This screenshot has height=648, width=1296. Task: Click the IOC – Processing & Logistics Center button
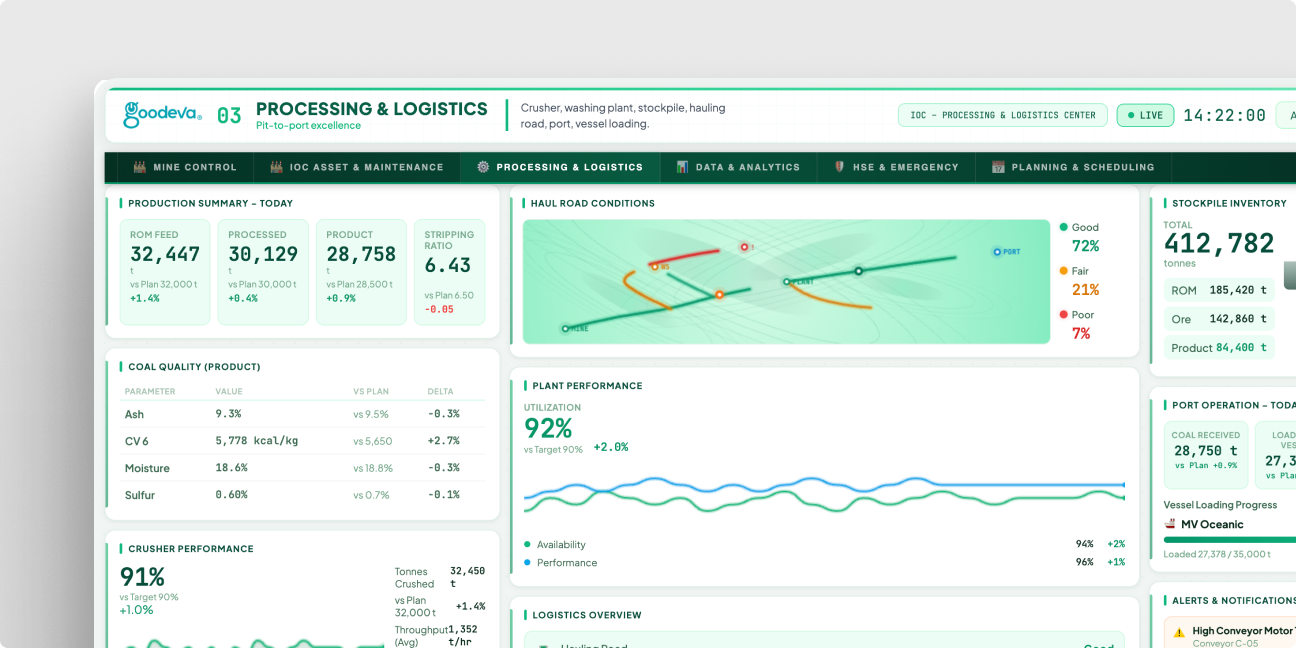point(1002,115)
